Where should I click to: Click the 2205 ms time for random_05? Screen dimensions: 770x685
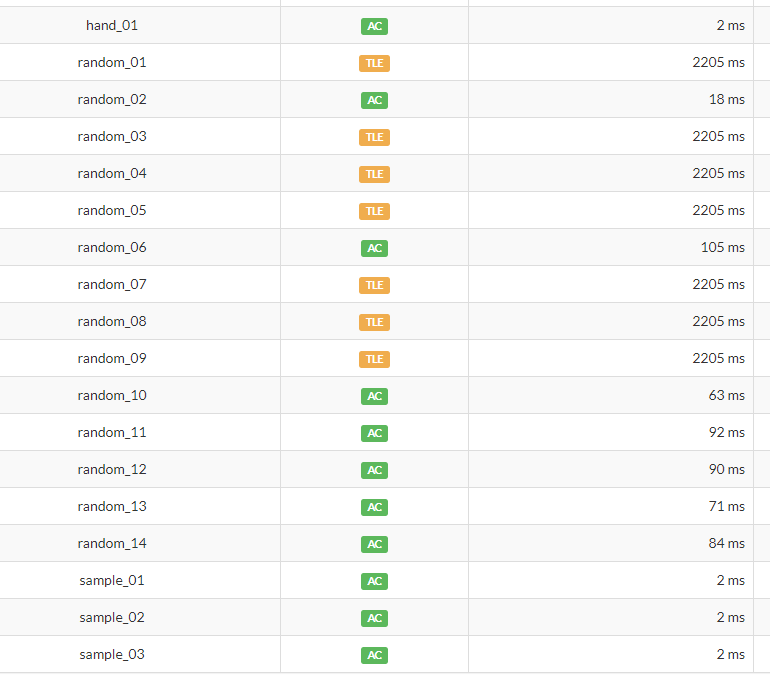point(718,211)
